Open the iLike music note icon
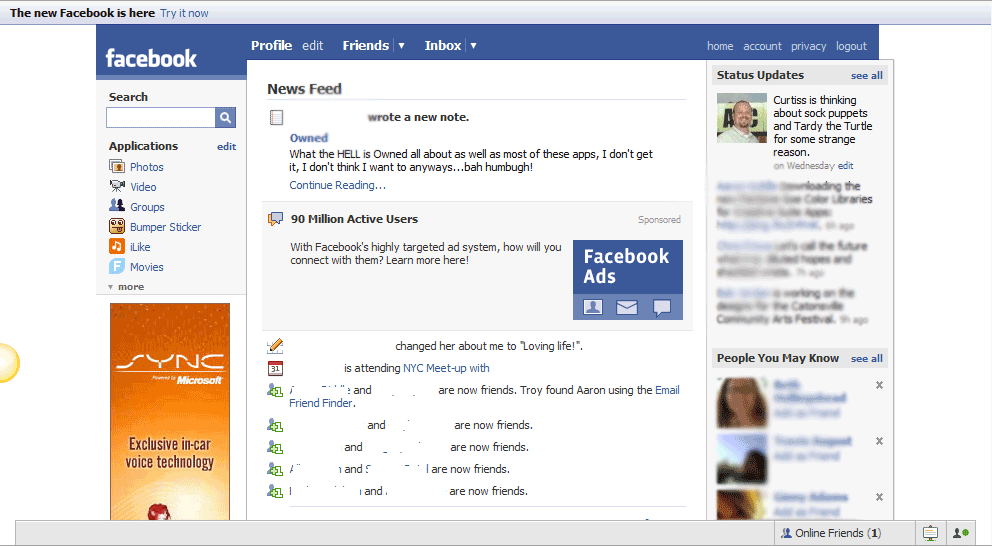The height and width of the screenshot is (546, 992). (117, 247)
